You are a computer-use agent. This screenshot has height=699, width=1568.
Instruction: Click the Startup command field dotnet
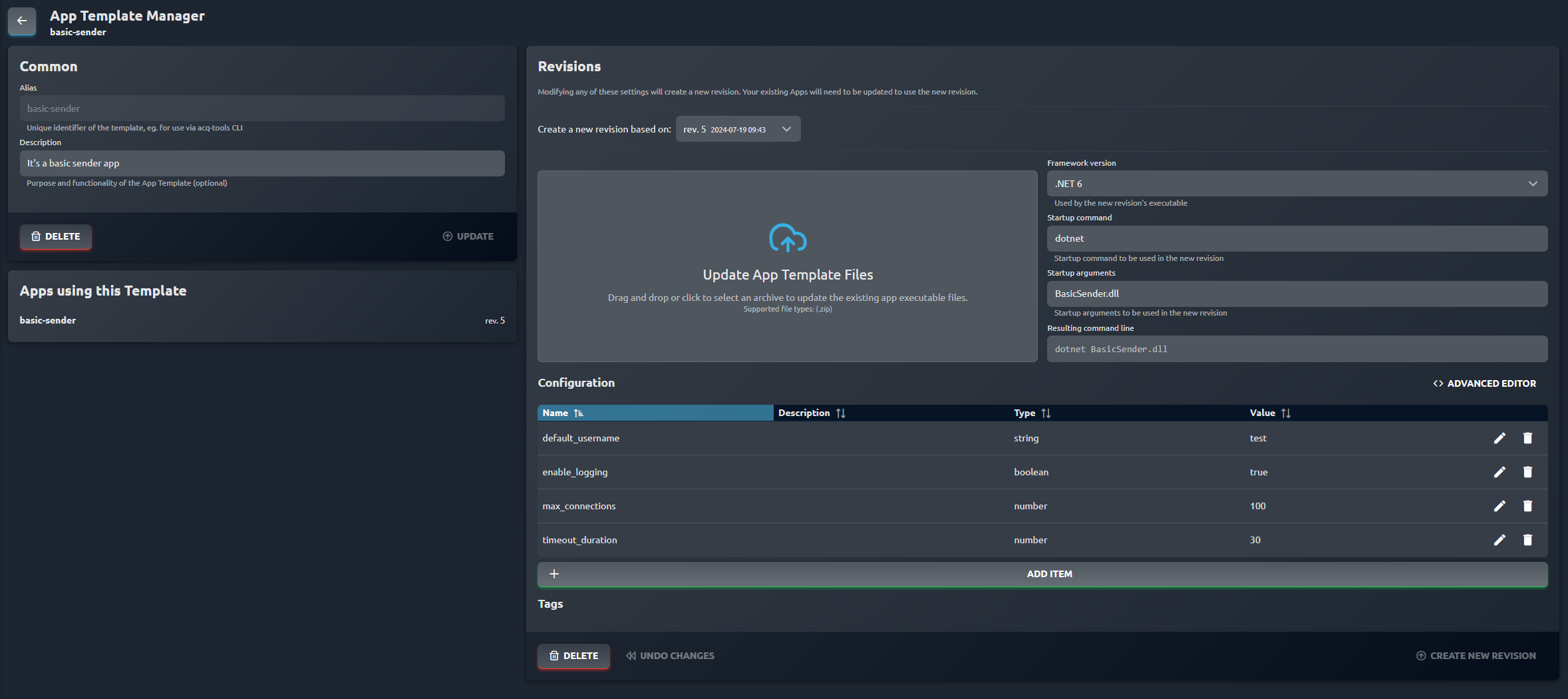(x=1297, y=238)
